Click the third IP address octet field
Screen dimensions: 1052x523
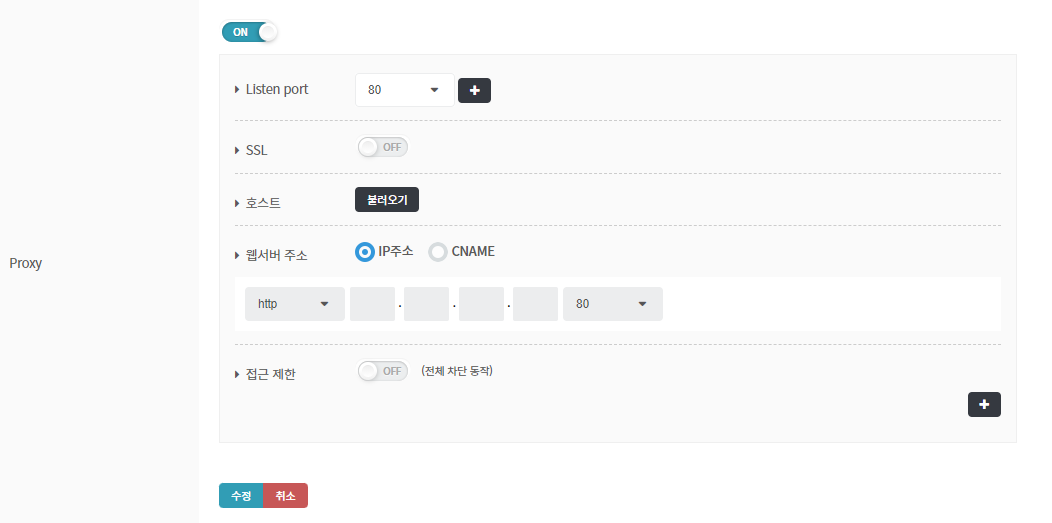click(481, 304)
